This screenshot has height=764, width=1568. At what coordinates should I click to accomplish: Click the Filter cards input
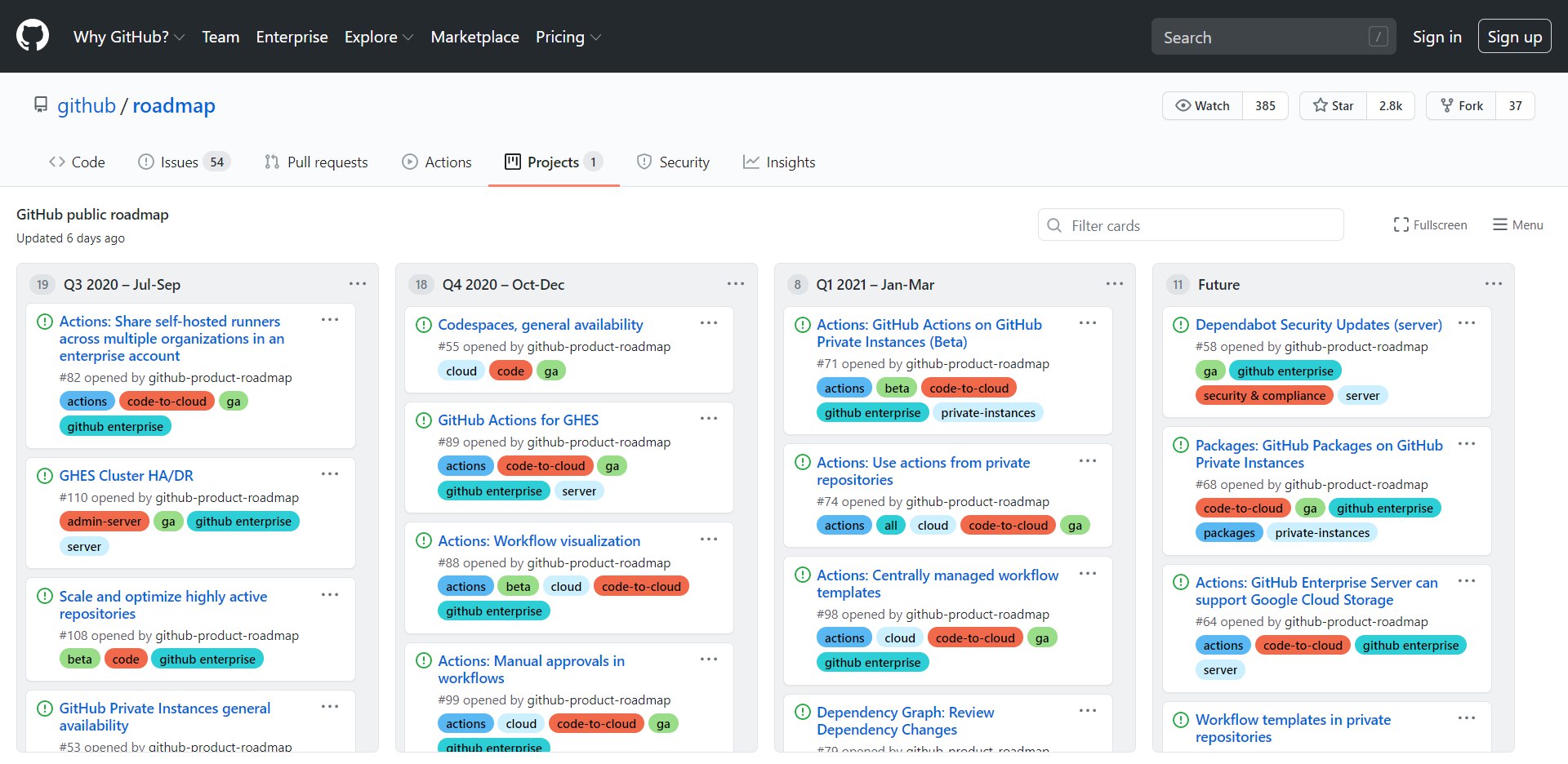click(x=1191, y=225)
